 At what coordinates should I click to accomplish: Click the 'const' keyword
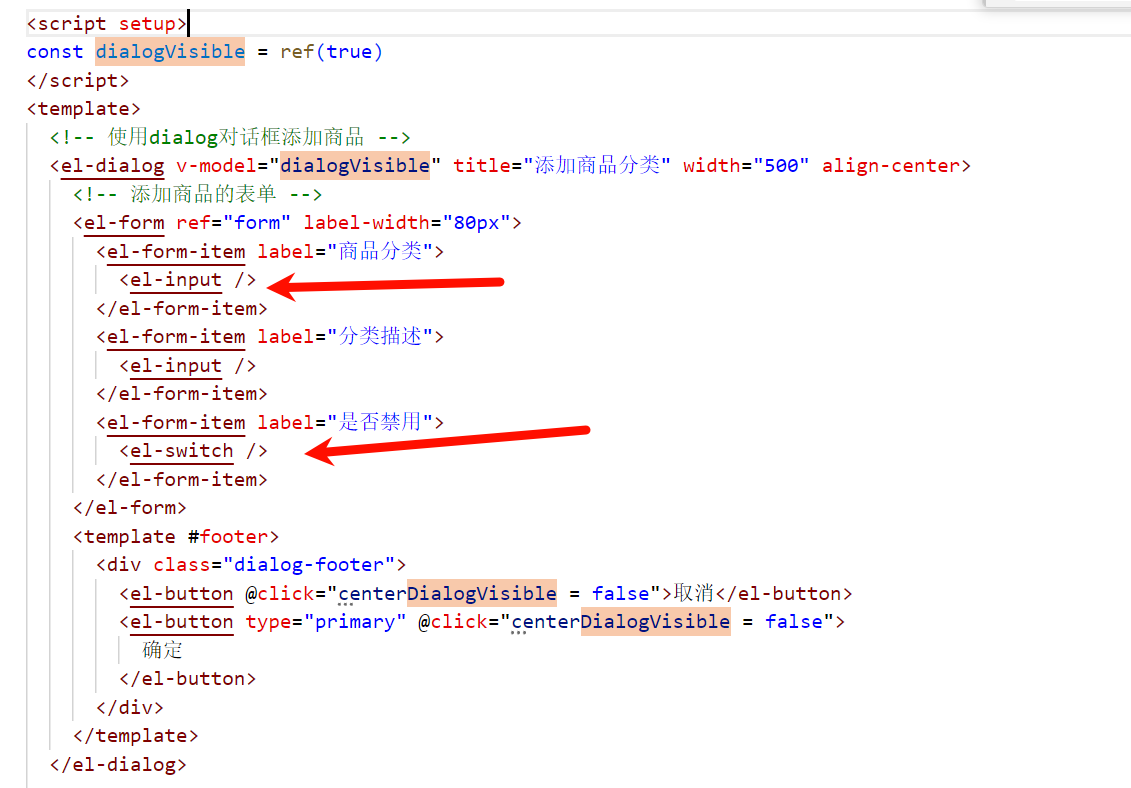pos(55,52)
